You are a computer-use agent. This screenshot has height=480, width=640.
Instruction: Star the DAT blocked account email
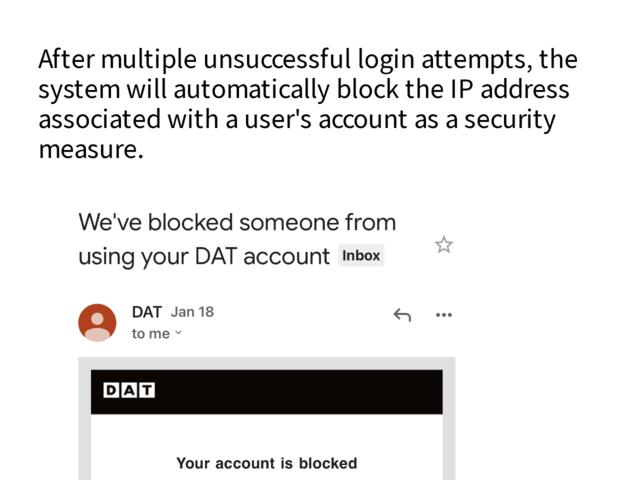444,244
